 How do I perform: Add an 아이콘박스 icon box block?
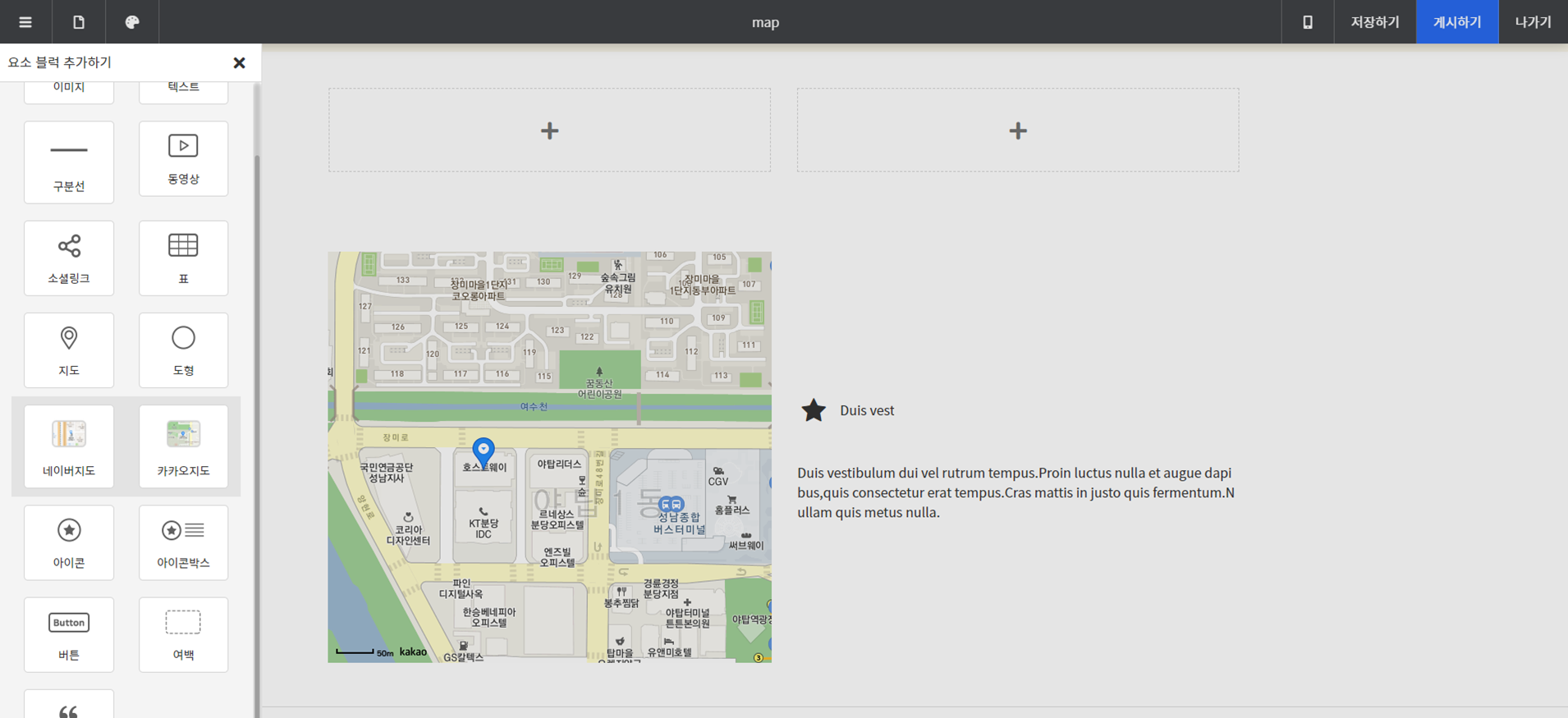pos(183,542)
